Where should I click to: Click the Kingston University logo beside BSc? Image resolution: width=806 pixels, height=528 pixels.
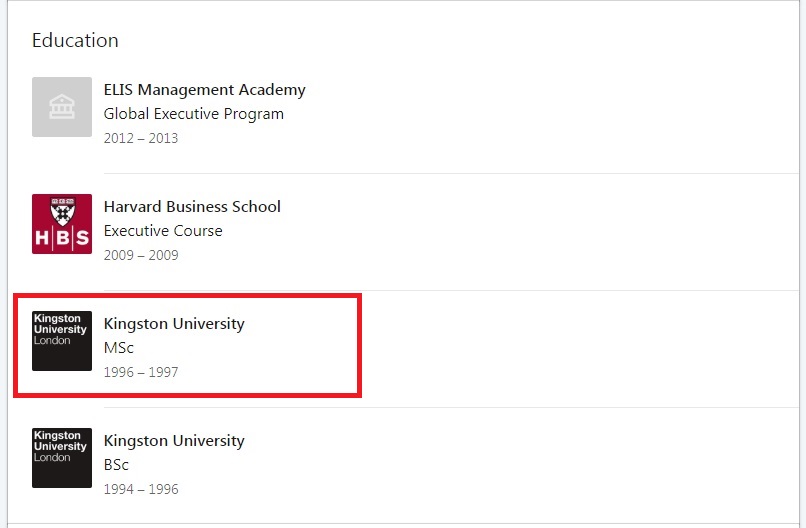pos(62,458)
